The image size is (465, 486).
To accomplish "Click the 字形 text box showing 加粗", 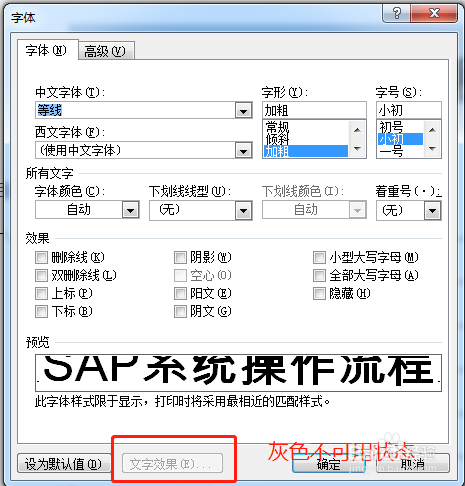I will point(314,110).
